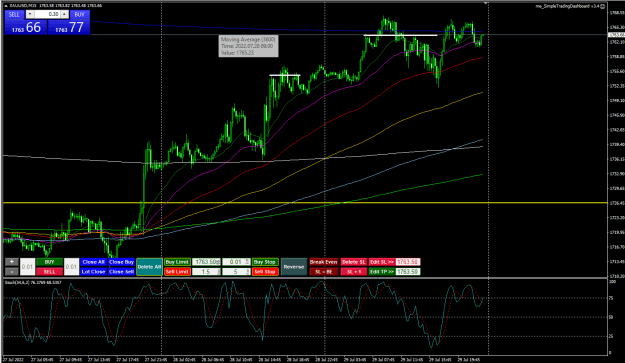Click the red SELL dashboard button
The width and height of the screenshot is (625, 363).
click(49, 272)
